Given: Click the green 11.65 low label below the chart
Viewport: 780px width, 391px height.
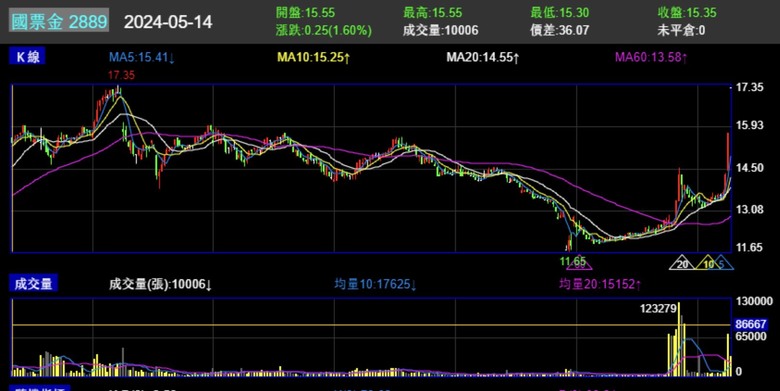Looking at the screenshot, I should pyautogui.click(x=573, y=261).
